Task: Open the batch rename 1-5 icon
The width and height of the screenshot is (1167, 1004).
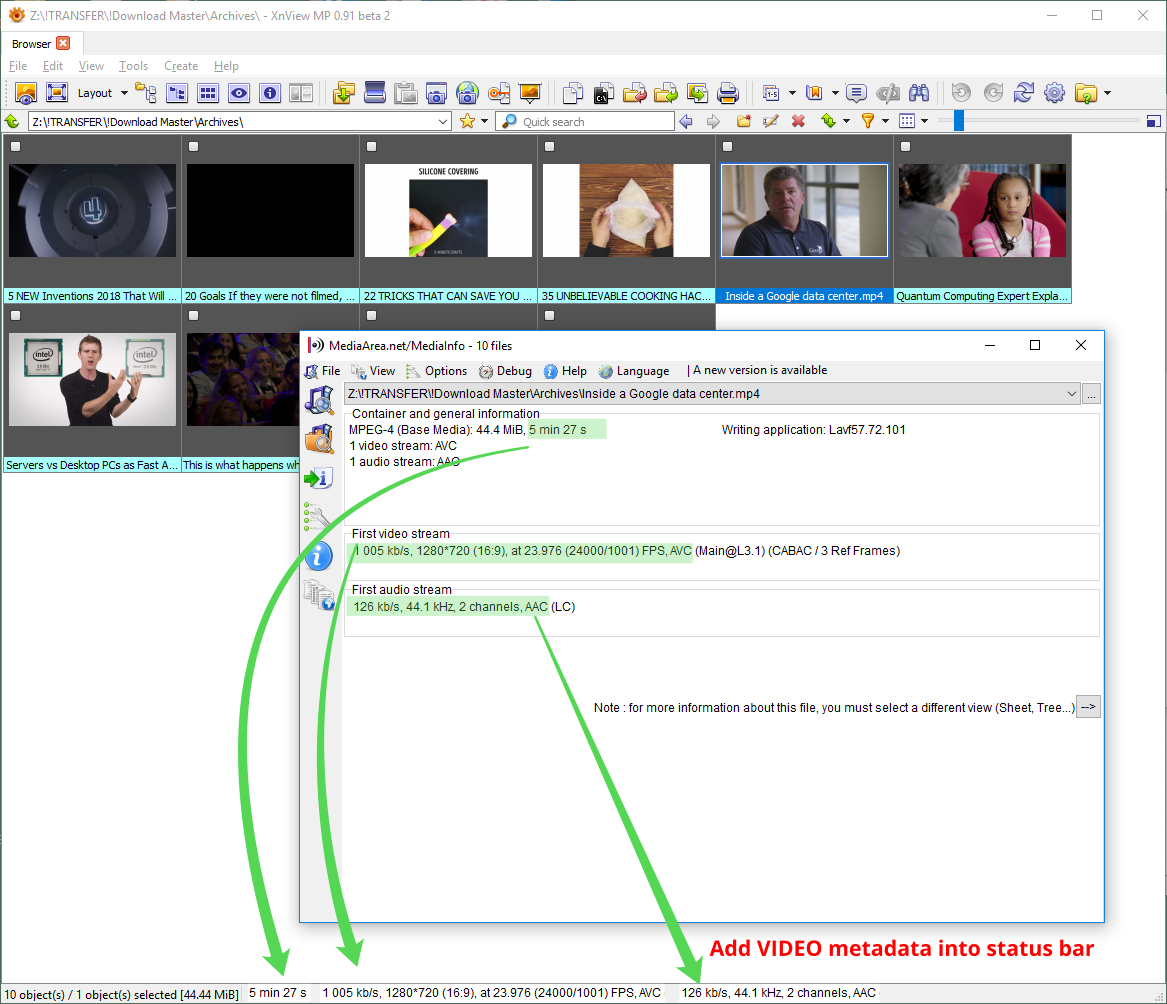Action: pos(770,93)
